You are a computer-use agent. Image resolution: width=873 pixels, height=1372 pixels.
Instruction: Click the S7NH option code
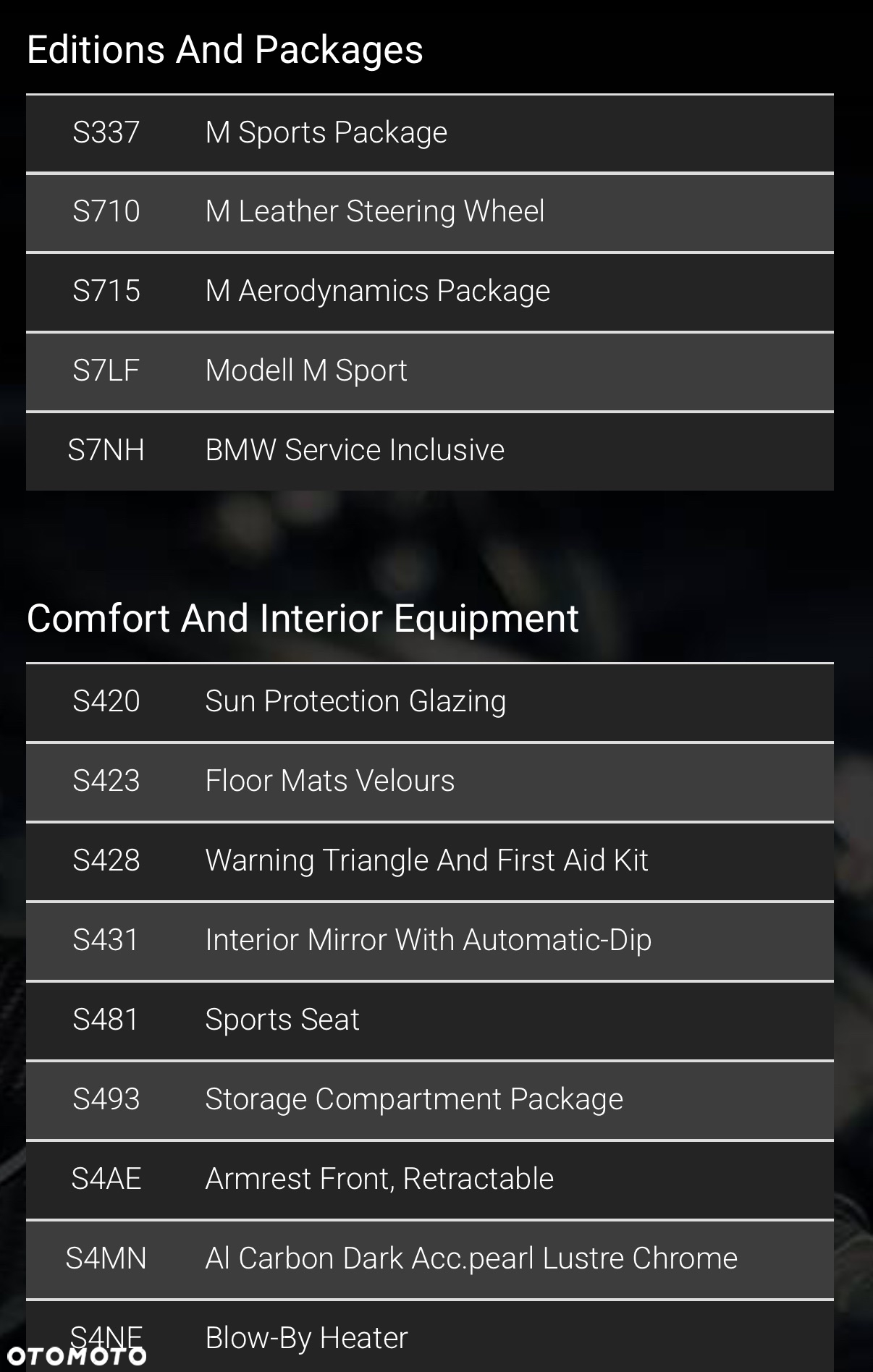coord(106,450)
